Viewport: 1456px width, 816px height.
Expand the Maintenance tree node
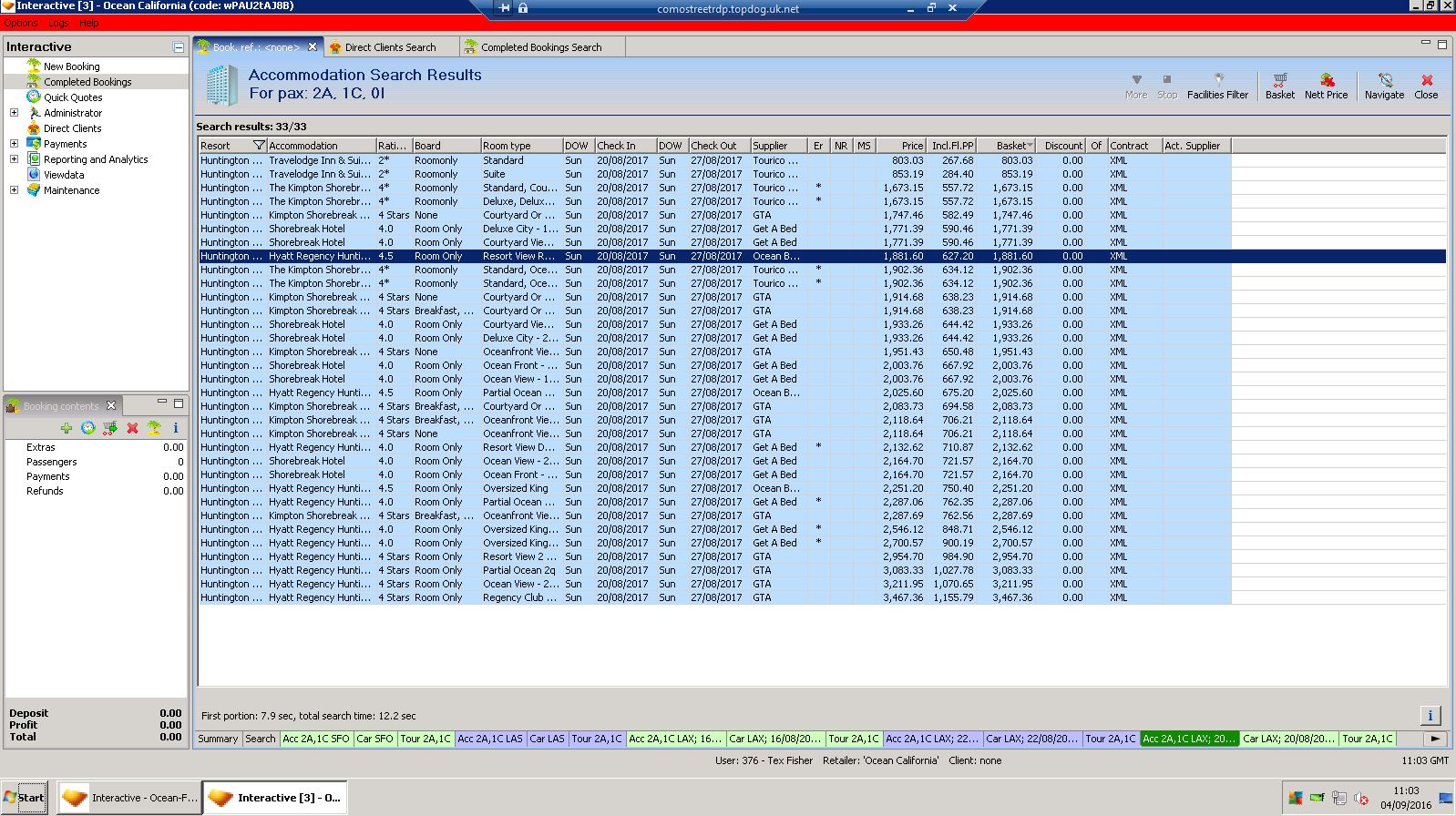[14, 190]
